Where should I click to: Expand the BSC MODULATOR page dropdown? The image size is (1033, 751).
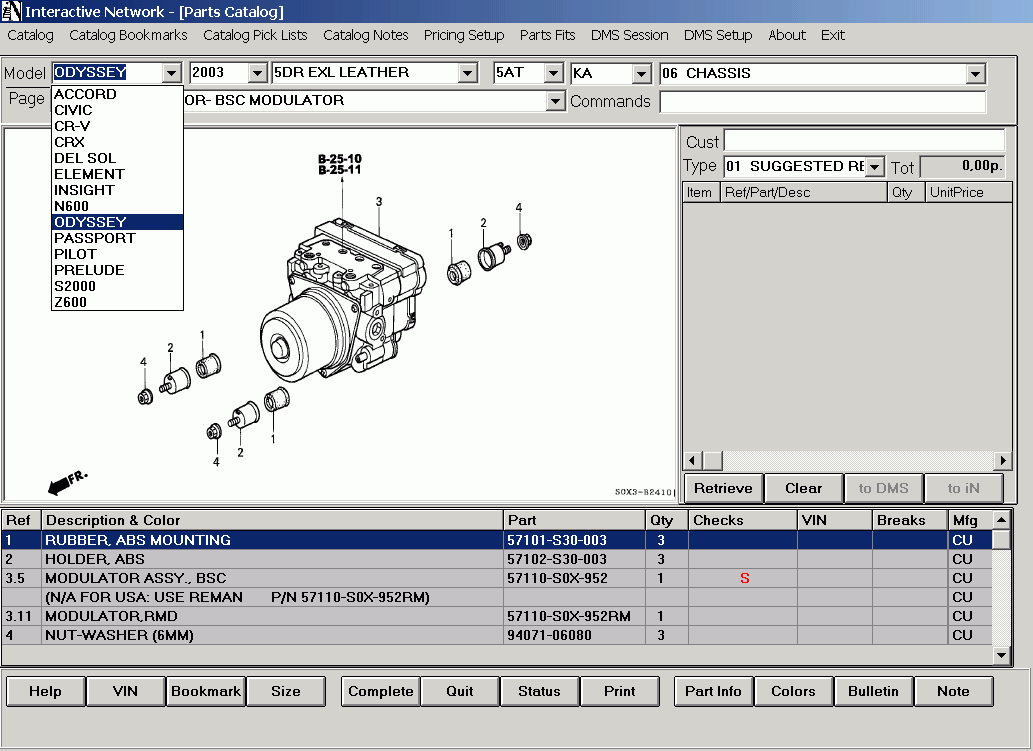(556, 101)
